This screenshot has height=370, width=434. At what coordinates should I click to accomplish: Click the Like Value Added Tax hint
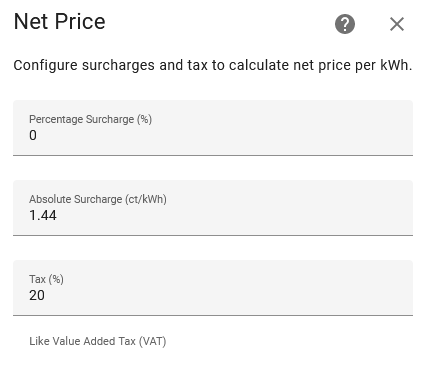tap(97, 341)
